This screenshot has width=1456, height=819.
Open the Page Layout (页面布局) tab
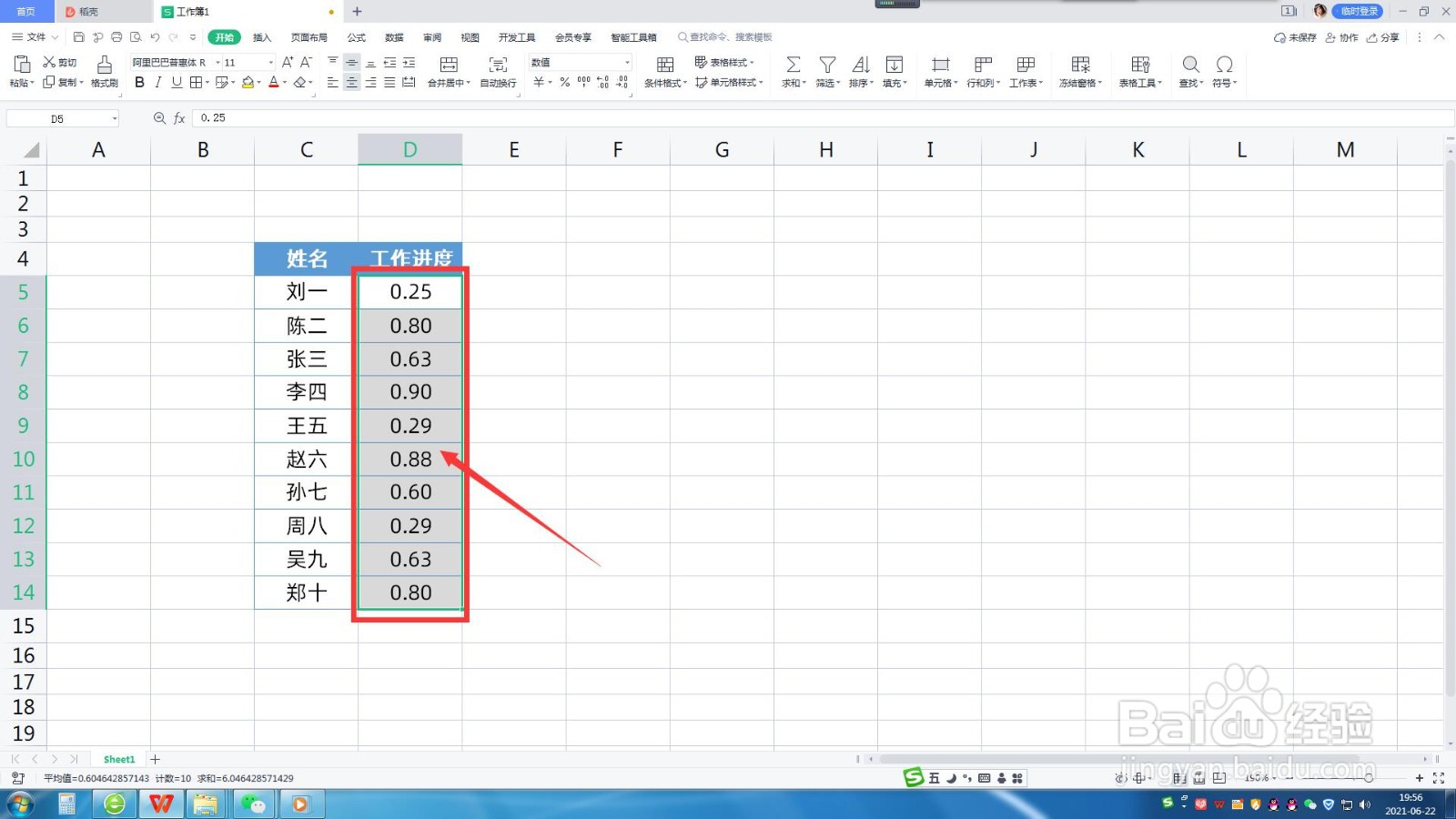[x=308, y=37]
